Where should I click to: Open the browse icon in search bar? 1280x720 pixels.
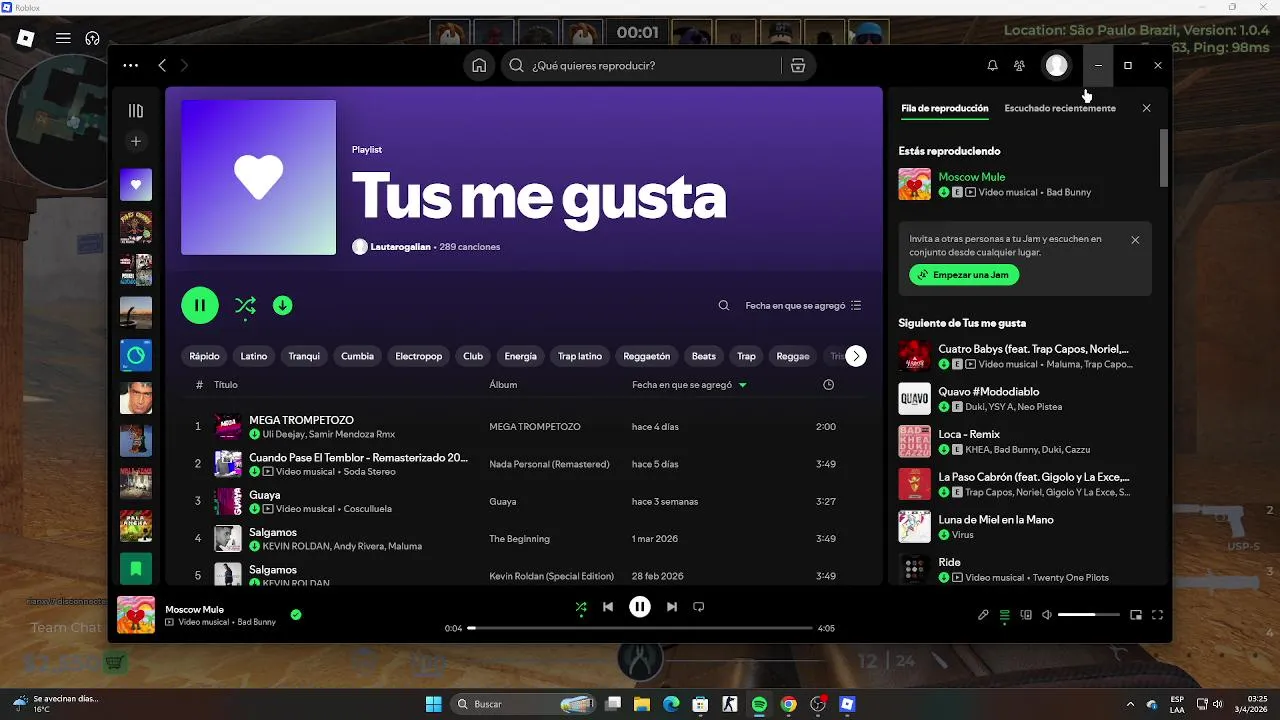click(798, 65)
